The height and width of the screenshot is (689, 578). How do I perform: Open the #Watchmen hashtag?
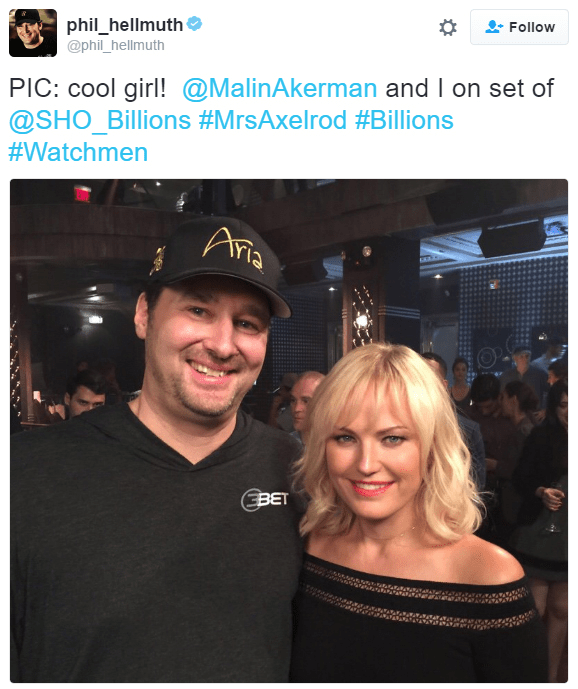(78, 152)
